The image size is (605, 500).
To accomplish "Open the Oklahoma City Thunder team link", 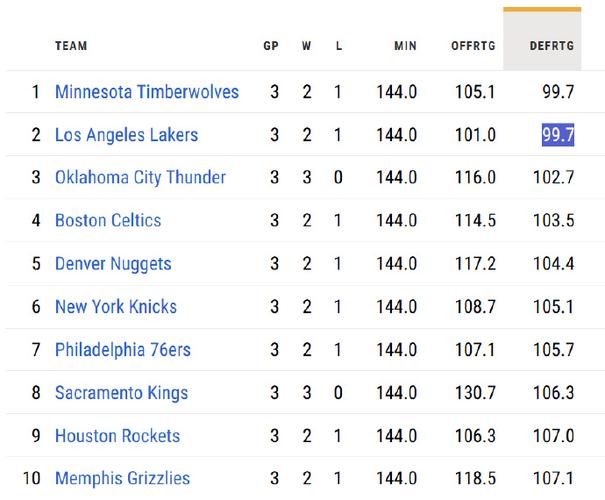I will click(x=140, y=178).
